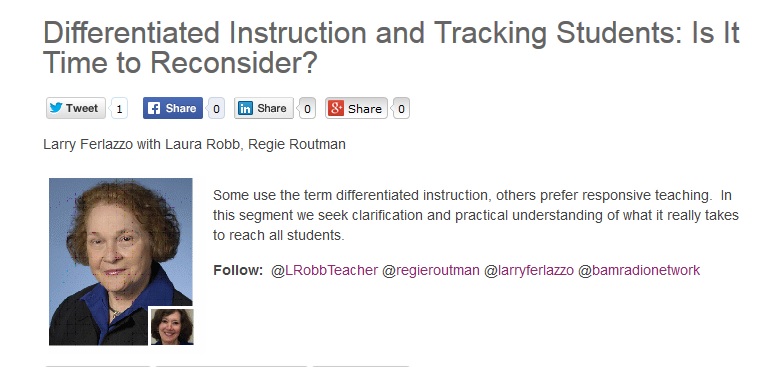Open the @bamradionetwork link
Screen dimensions: 768x367
639,270
